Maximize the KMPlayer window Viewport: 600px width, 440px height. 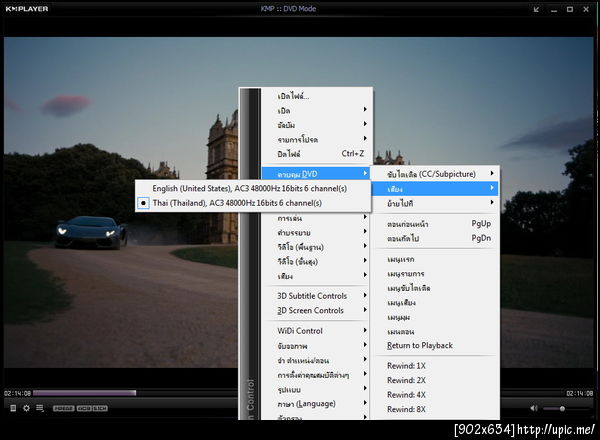pyautogui.click(x=570, y=9)
